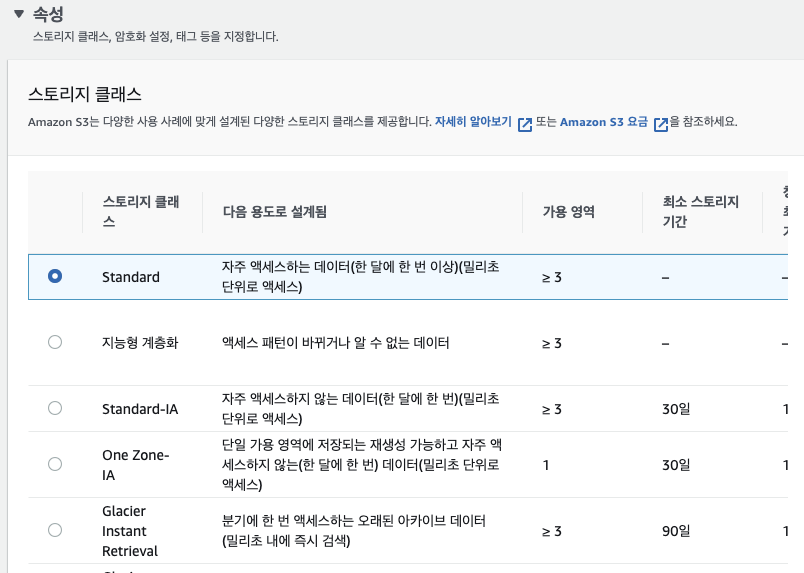Viewport: 804px width, 573px height.
Task: Click the 30일 cell in Standard-IA row
Action: coord(676,409)
